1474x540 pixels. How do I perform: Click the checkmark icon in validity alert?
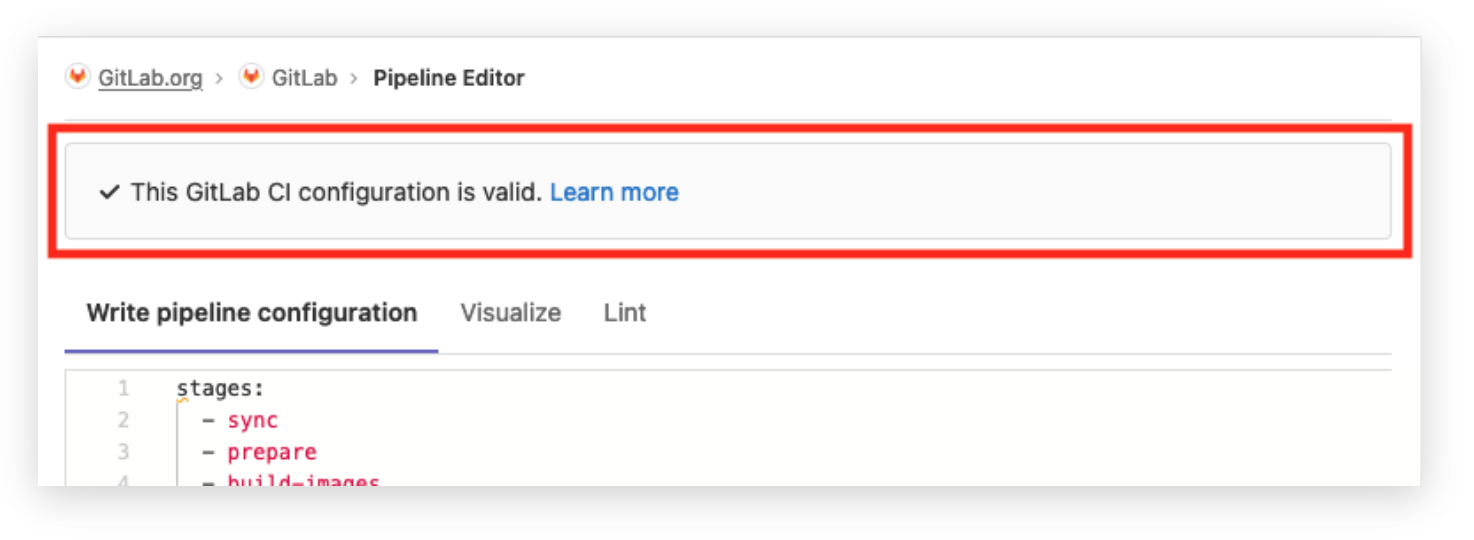pyautogui.click(x=110, y=192)
